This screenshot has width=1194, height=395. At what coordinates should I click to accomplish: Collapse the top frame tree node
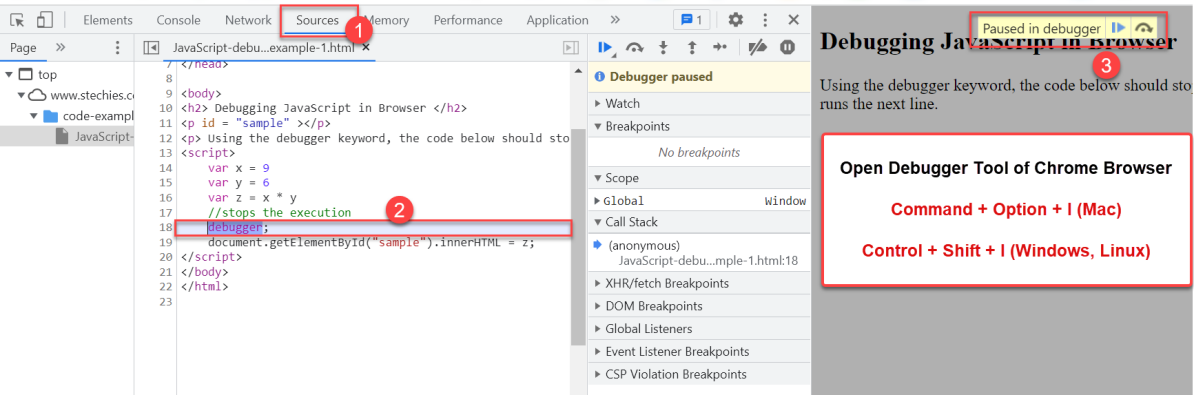click(x=8, y=75)
